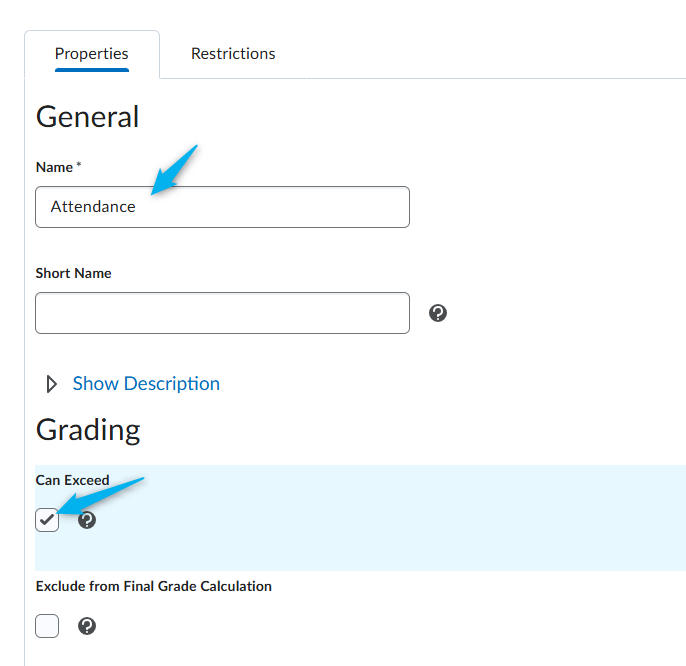Place cursor on the word Attendance
The height and width of the screenshot is (666, 686).
[x=93, y=207]
